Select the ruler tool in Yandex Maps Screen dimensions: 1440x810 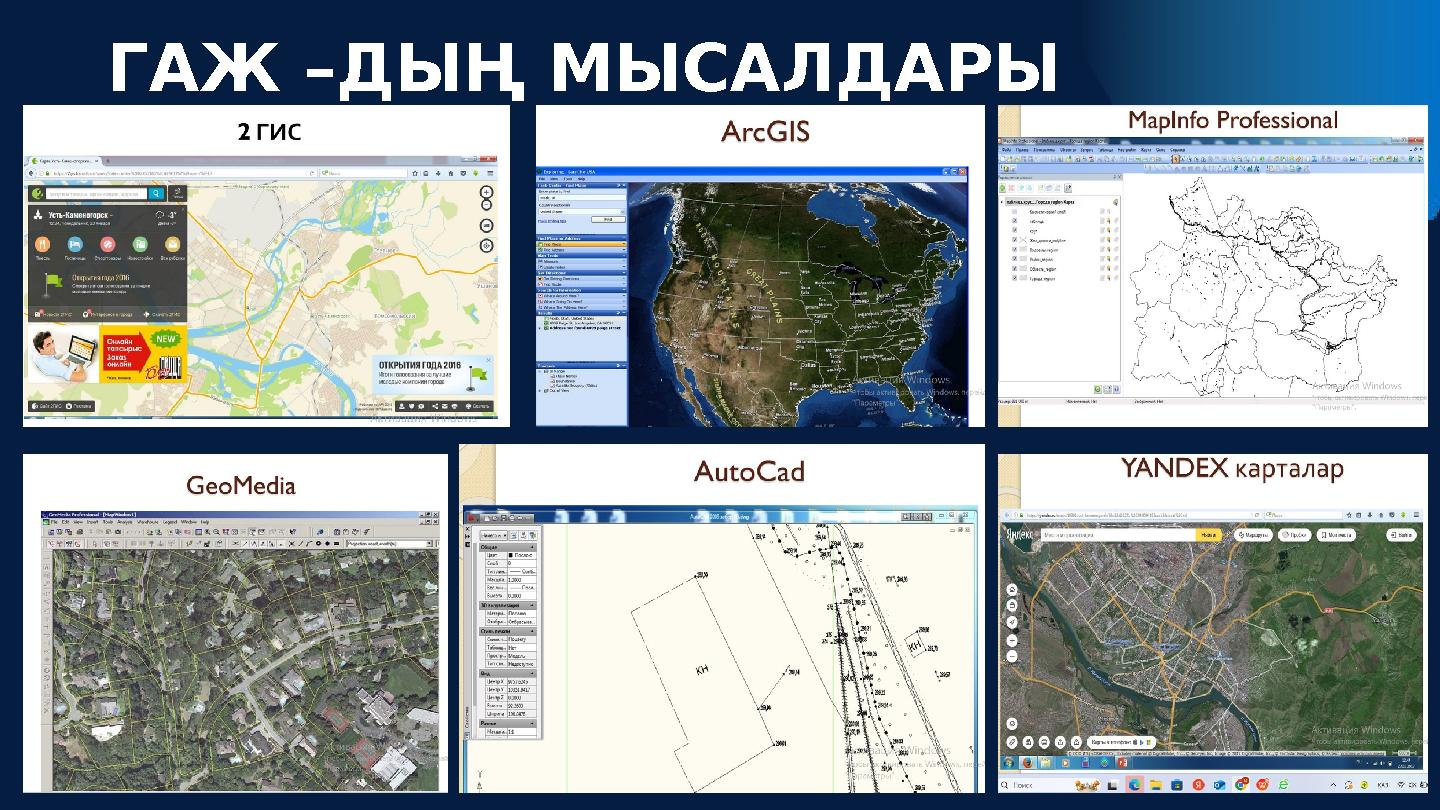tap(1011, 742)
